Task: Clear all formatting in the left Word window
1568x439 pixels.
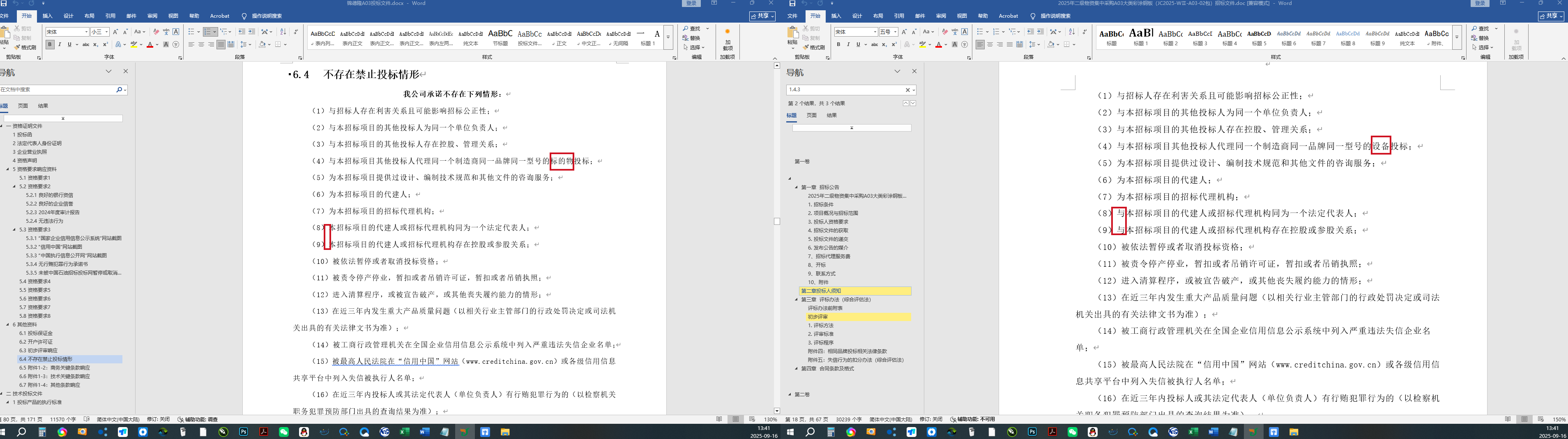Action: pos(156,32)
